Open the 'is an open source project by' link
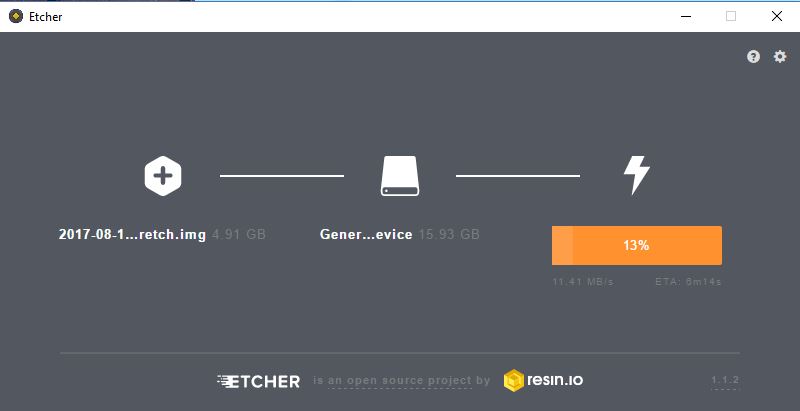This screenshot has width=800, height=411. pos(402,380)
